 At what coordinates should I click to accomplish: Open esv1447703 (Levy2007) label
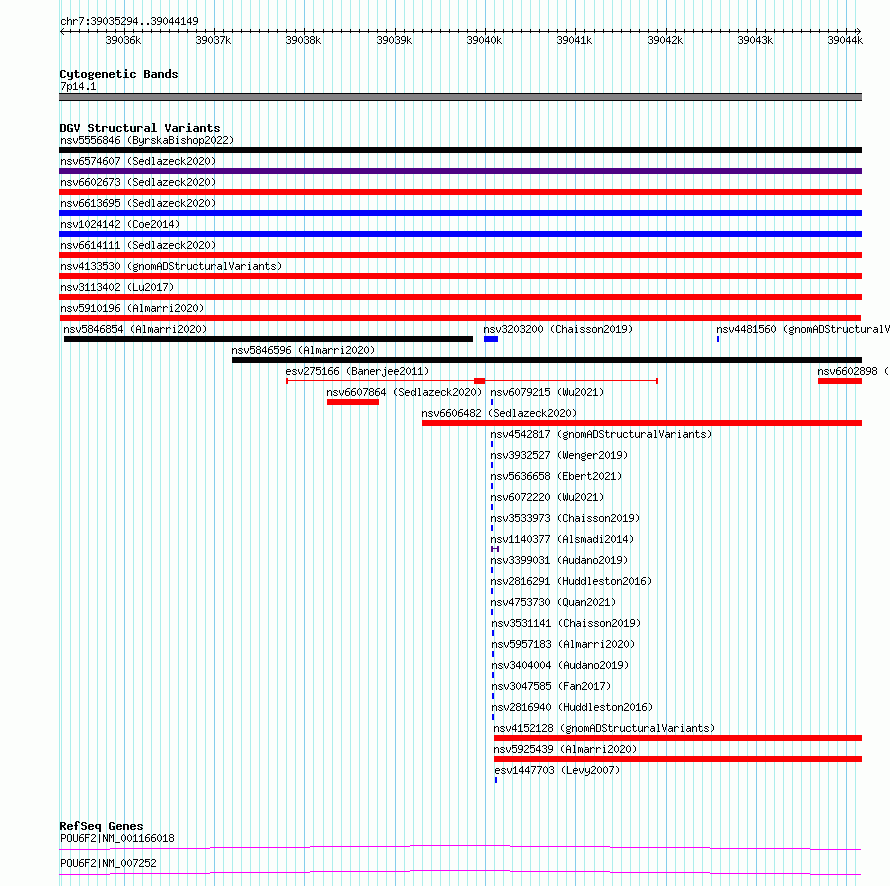point(557,770)
